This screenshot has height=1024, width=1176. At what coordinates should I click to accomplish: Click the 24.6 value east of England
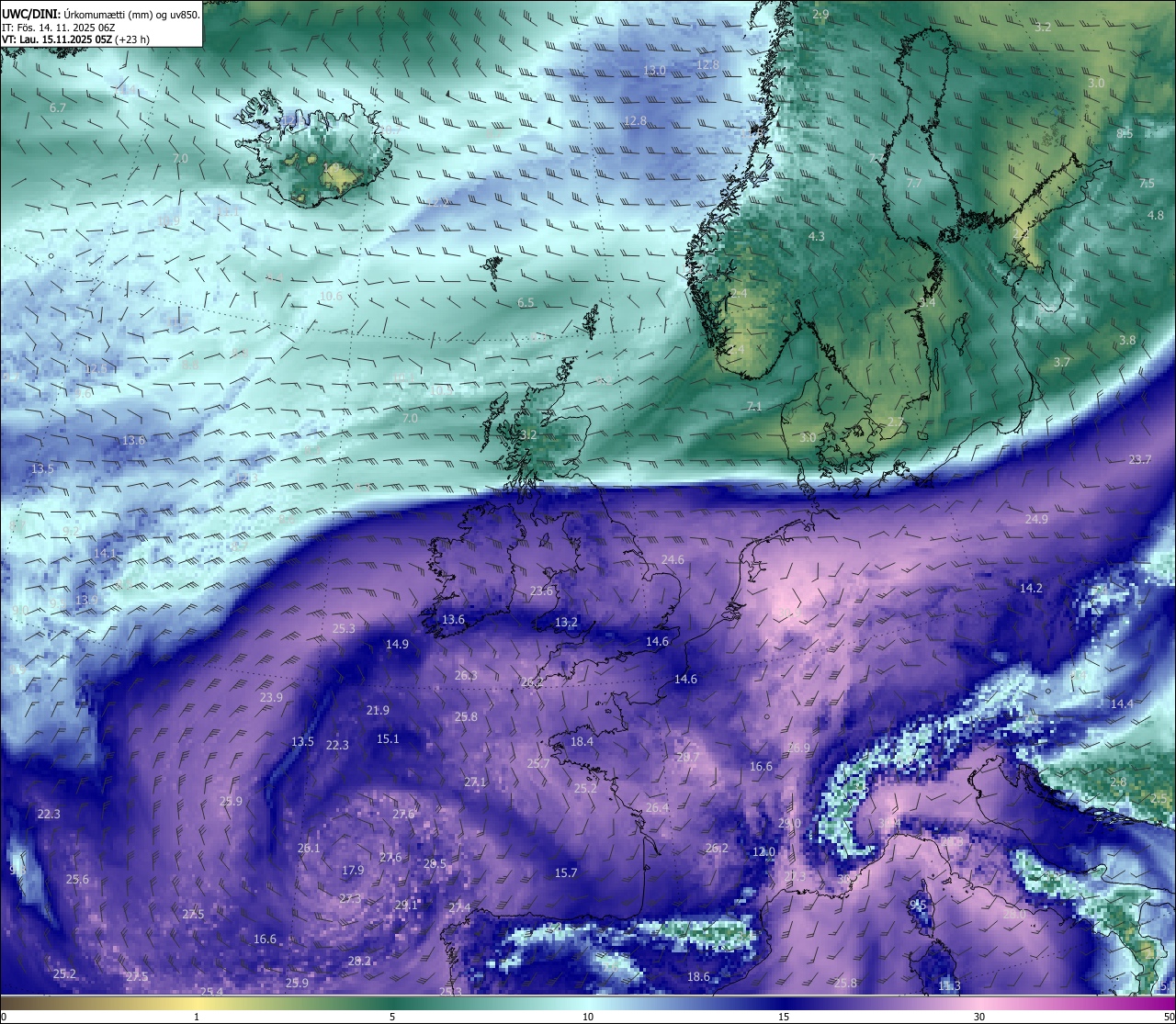673,559
